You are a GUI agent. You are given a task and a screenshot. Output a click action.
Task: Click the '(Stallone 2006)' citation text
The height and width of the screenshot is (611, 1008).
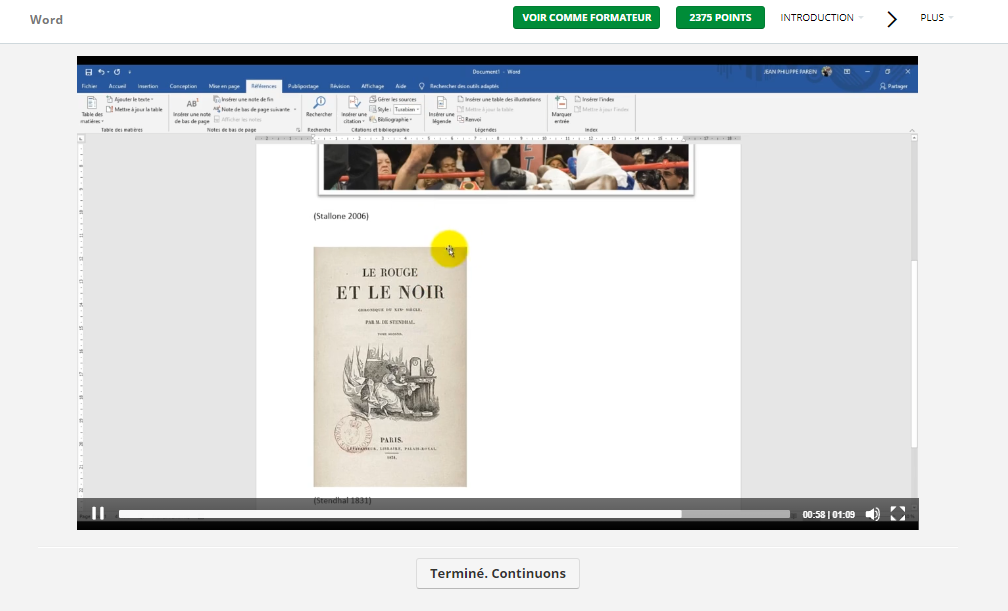click(341, 216)
